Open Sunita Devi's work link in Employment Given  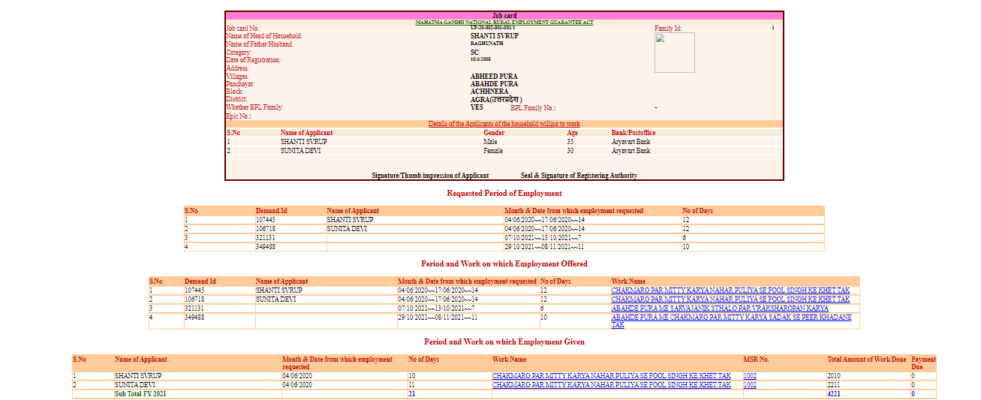(610, 385)
